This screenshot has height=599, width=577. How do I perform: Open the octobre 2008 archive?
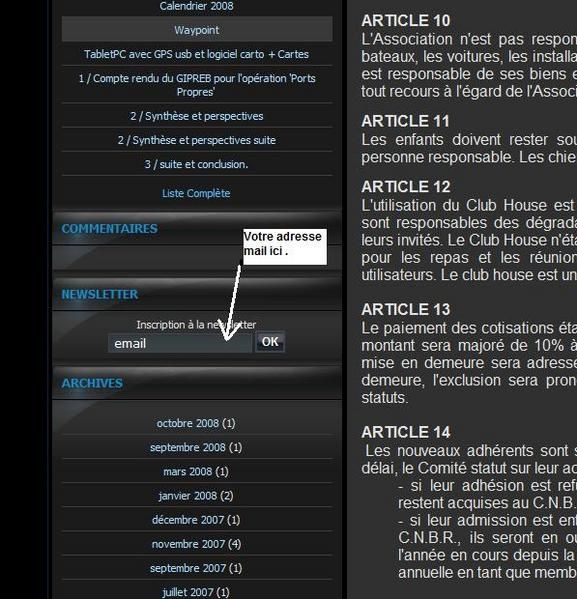coord(196,423)
